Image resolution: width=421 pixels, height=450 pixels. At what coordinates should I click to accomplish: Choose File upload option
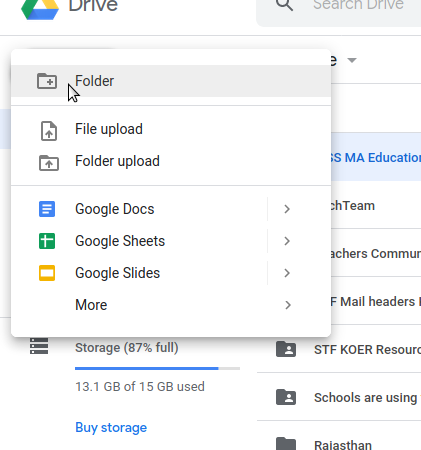pyautogui.click(x=171, y=129)
